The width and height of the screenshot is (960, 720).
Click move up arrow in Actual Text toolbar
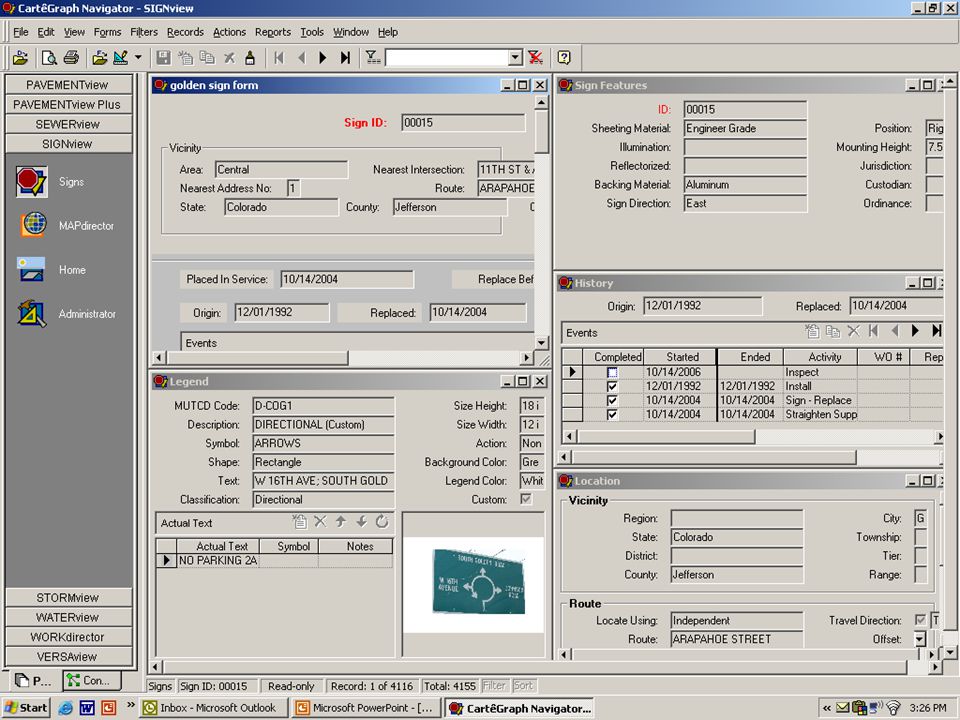pyautogui.click(x=341, y=522)
